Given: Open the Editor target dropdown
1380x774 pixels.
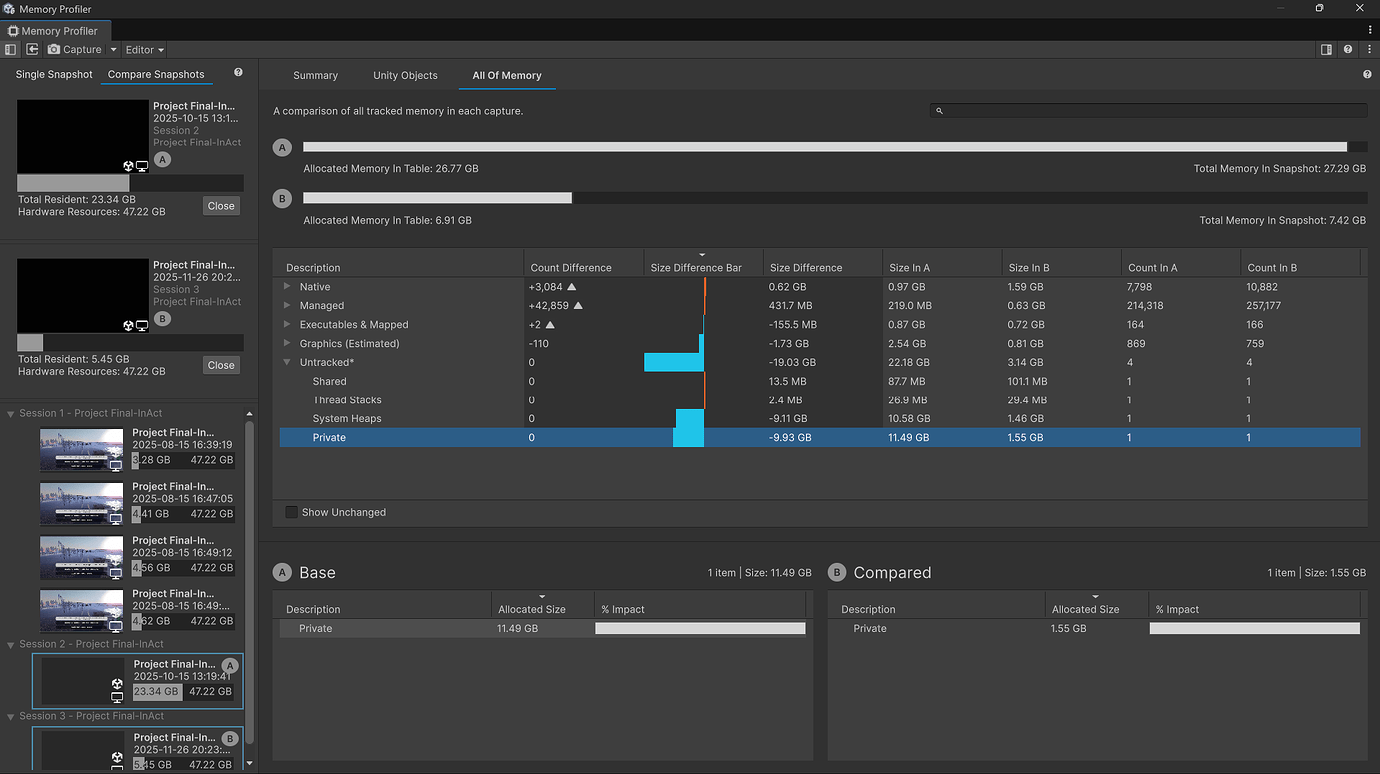Looking at the screenshot, I should [143, 49].
